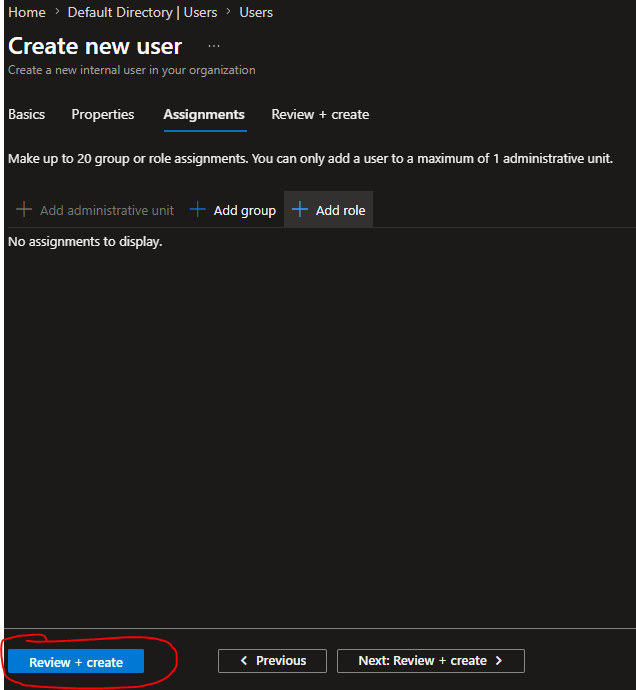Open the ellipsis menu next to Create new user
The height and width of the screenshot is (690, 636).
(x=214, y=46)
